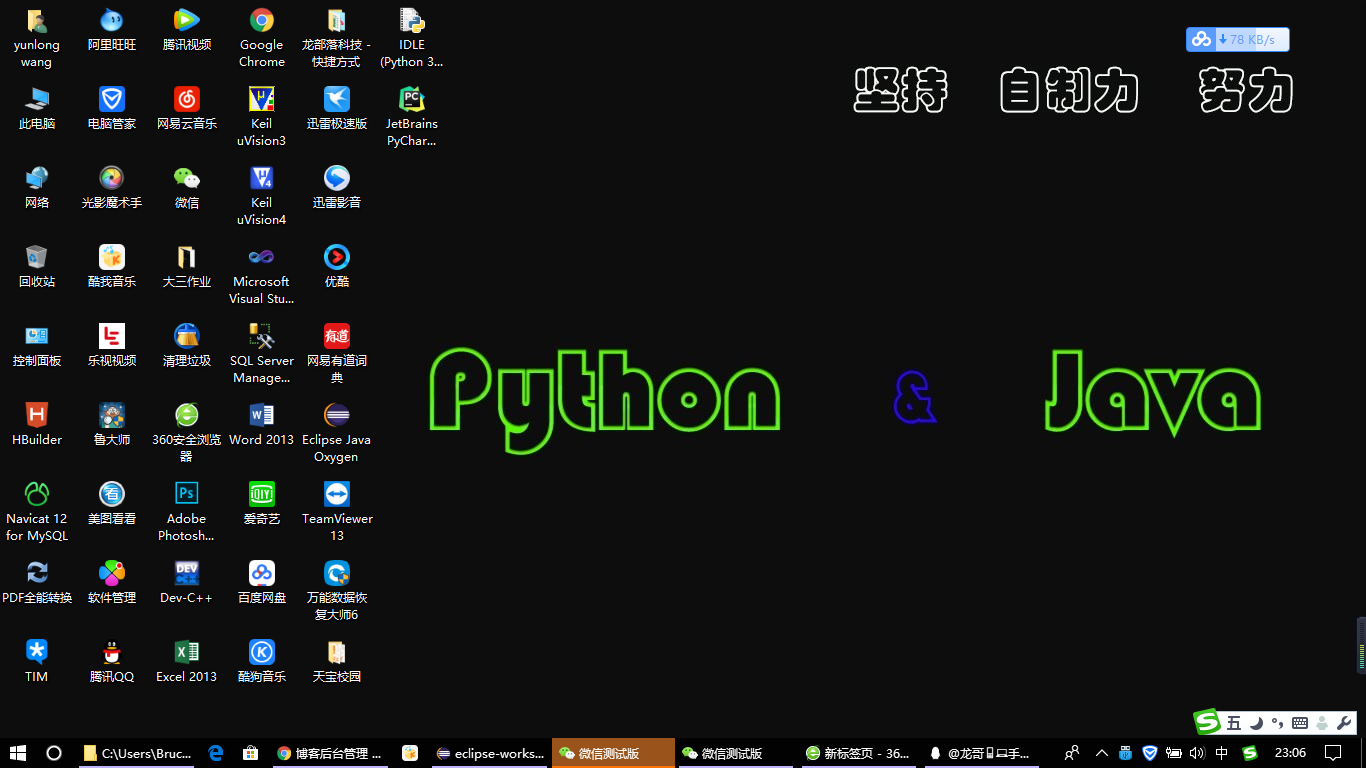
Task: Click the Baidu Netdisk floating speed widget
Action: pyautogui.click(x=1238, y=39)
